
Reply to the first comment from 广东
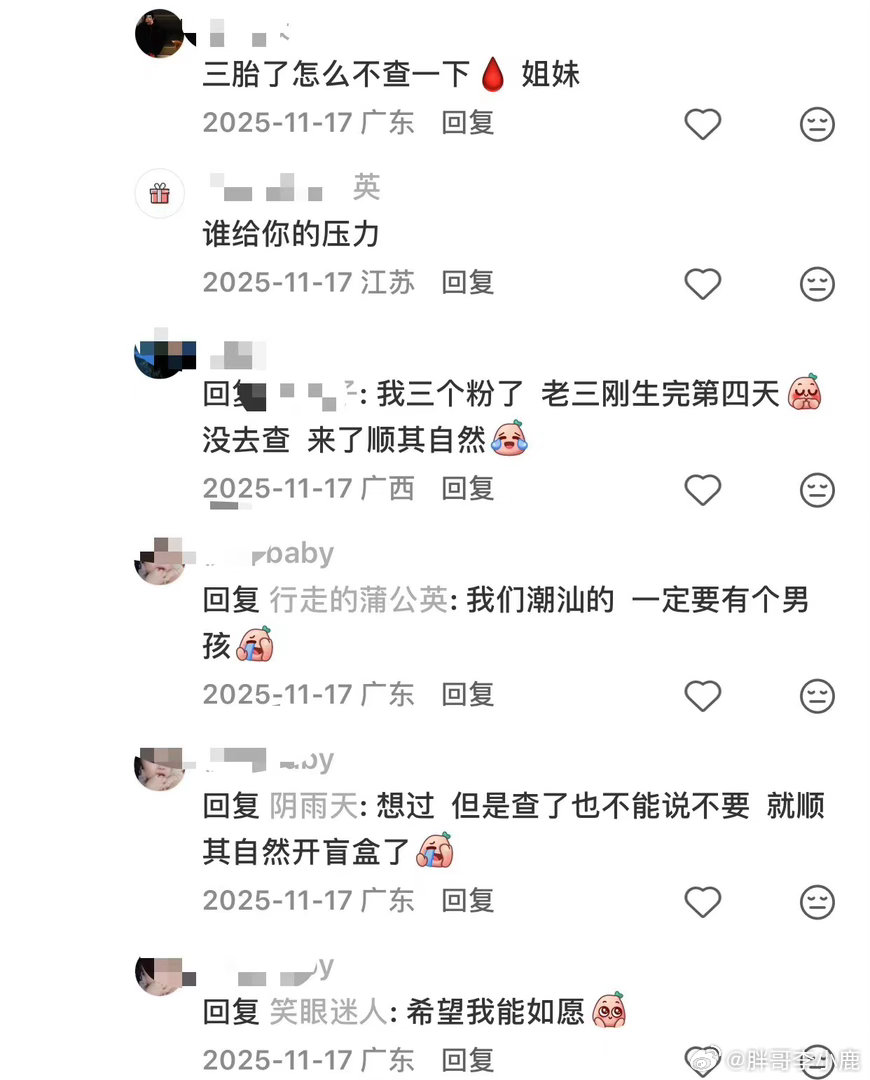point(468,123)
